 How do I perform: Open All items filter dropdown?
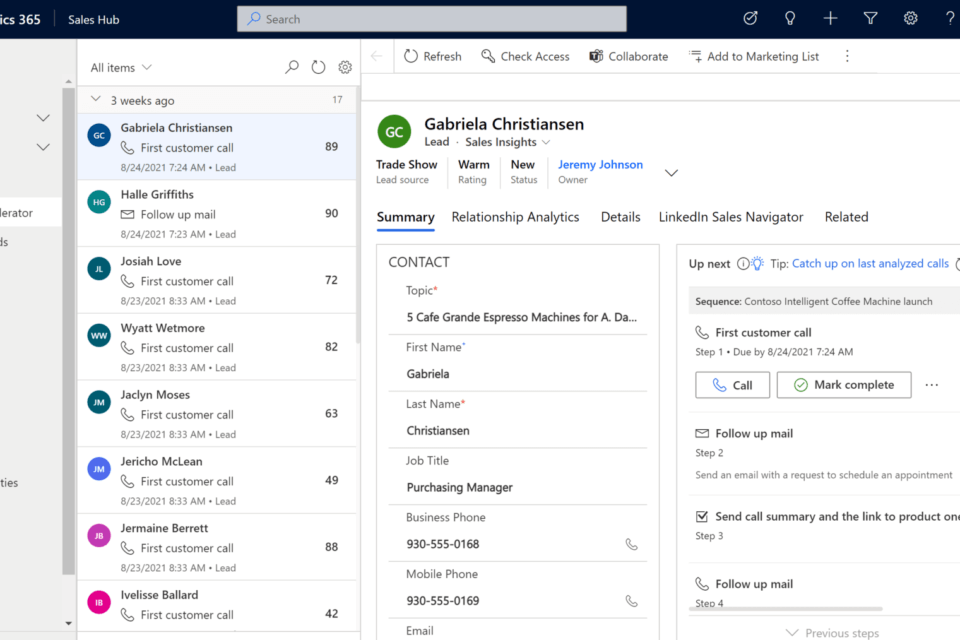[x=121, y=68]
